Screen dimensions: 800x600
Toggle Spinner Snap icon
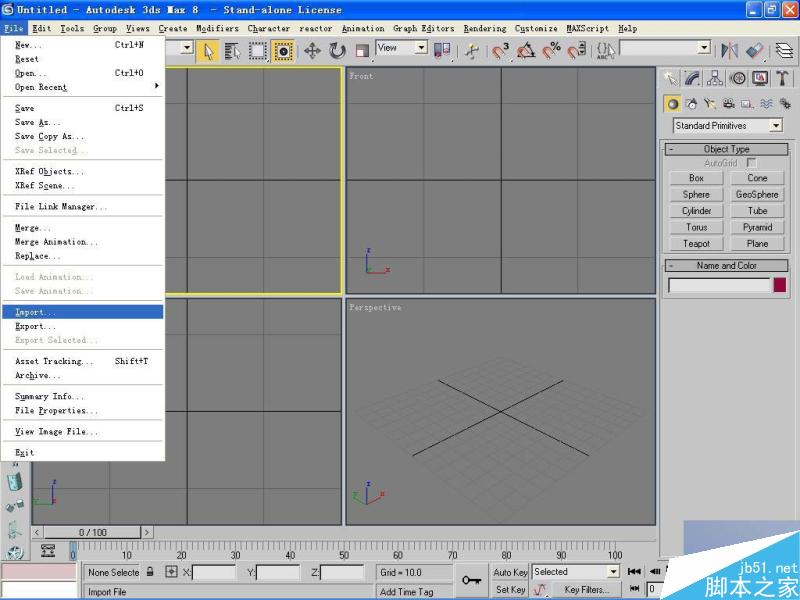(x=577, y=51)
